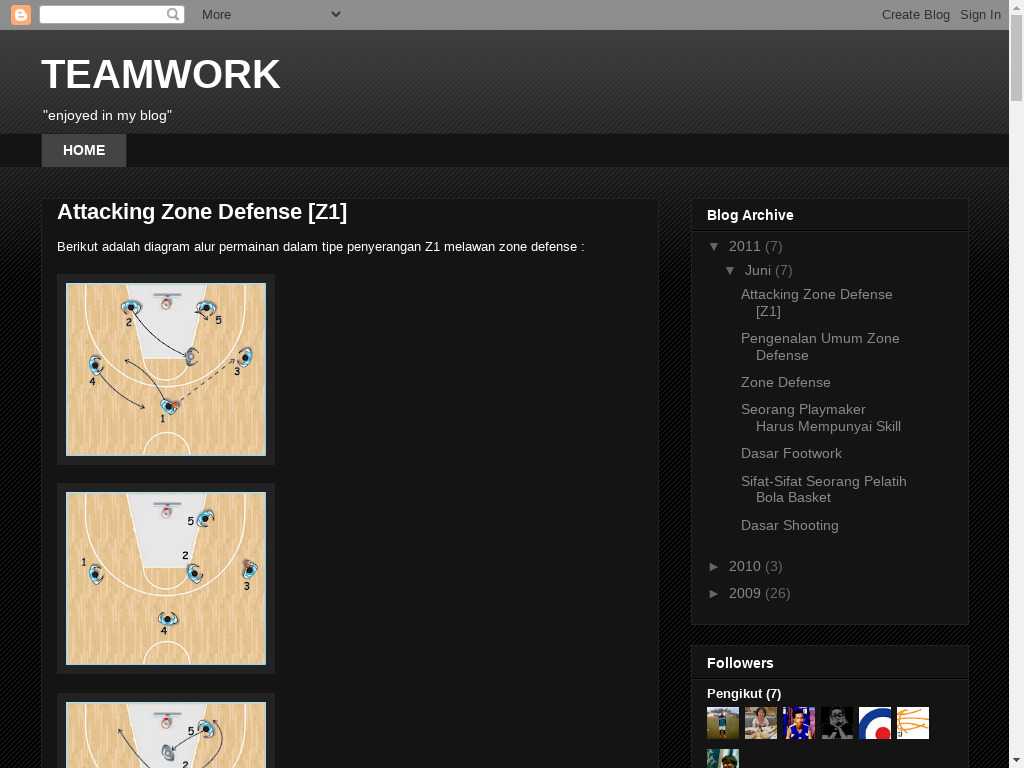The height and width of the screenshot is (768, 1024).
Task: Open the Attacking Zone Defense [Z1] post title
Action: [x=202, y=212]
